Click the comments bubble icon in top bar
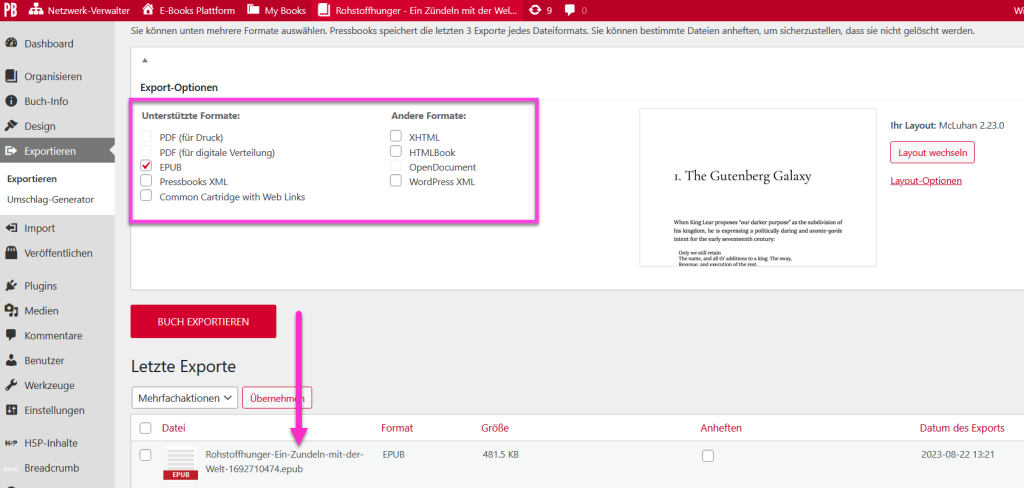Viewport: 1024px width, 488px height. [570, 10]
